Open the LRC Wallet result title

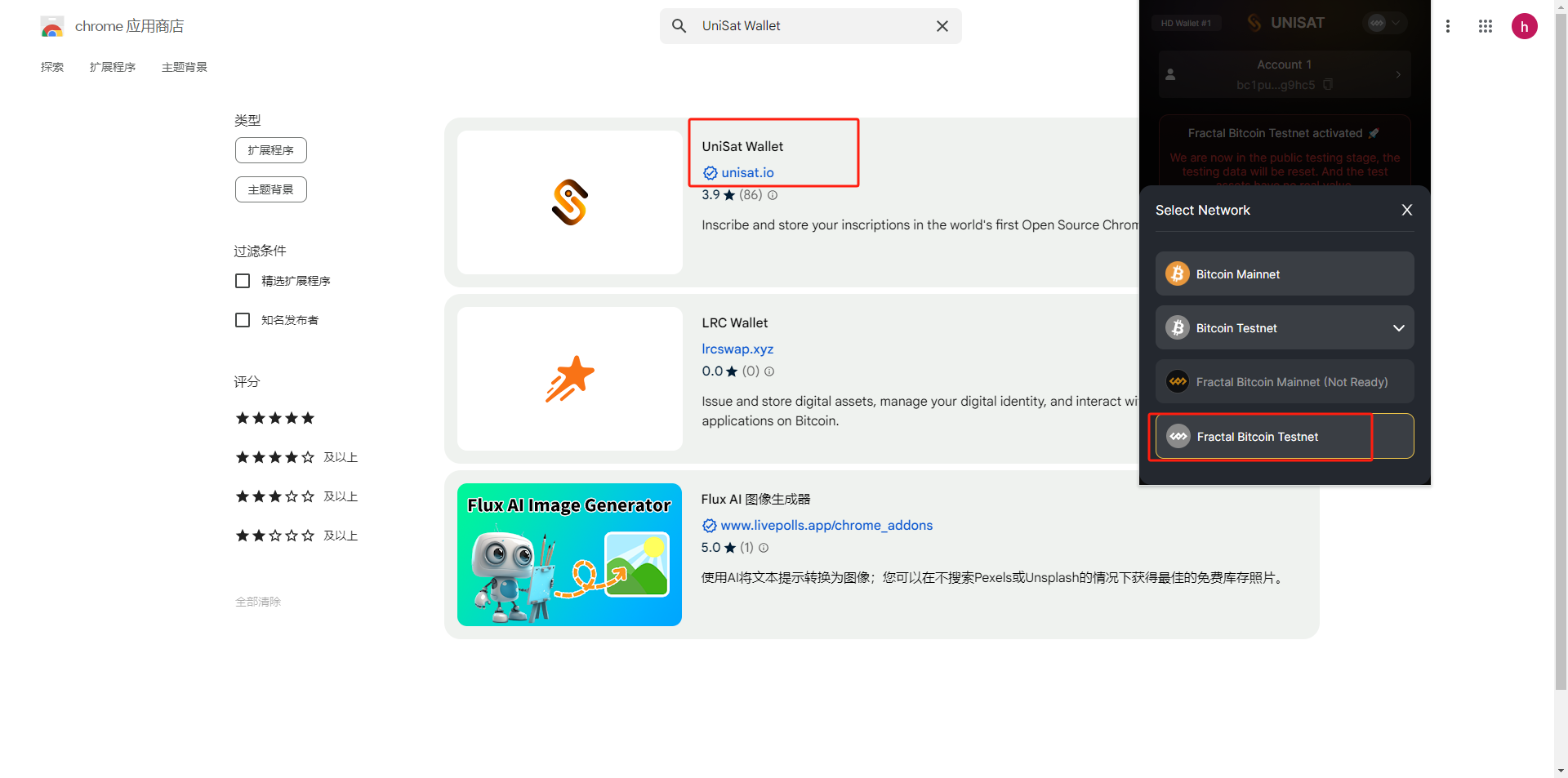pos(735,322)
